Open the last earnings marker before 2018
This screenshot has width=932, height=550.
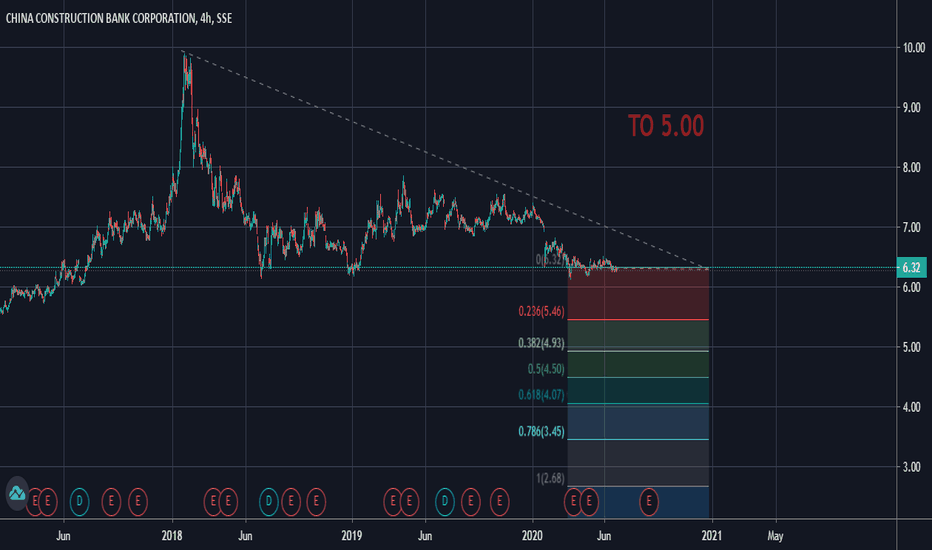pos(138,502)
